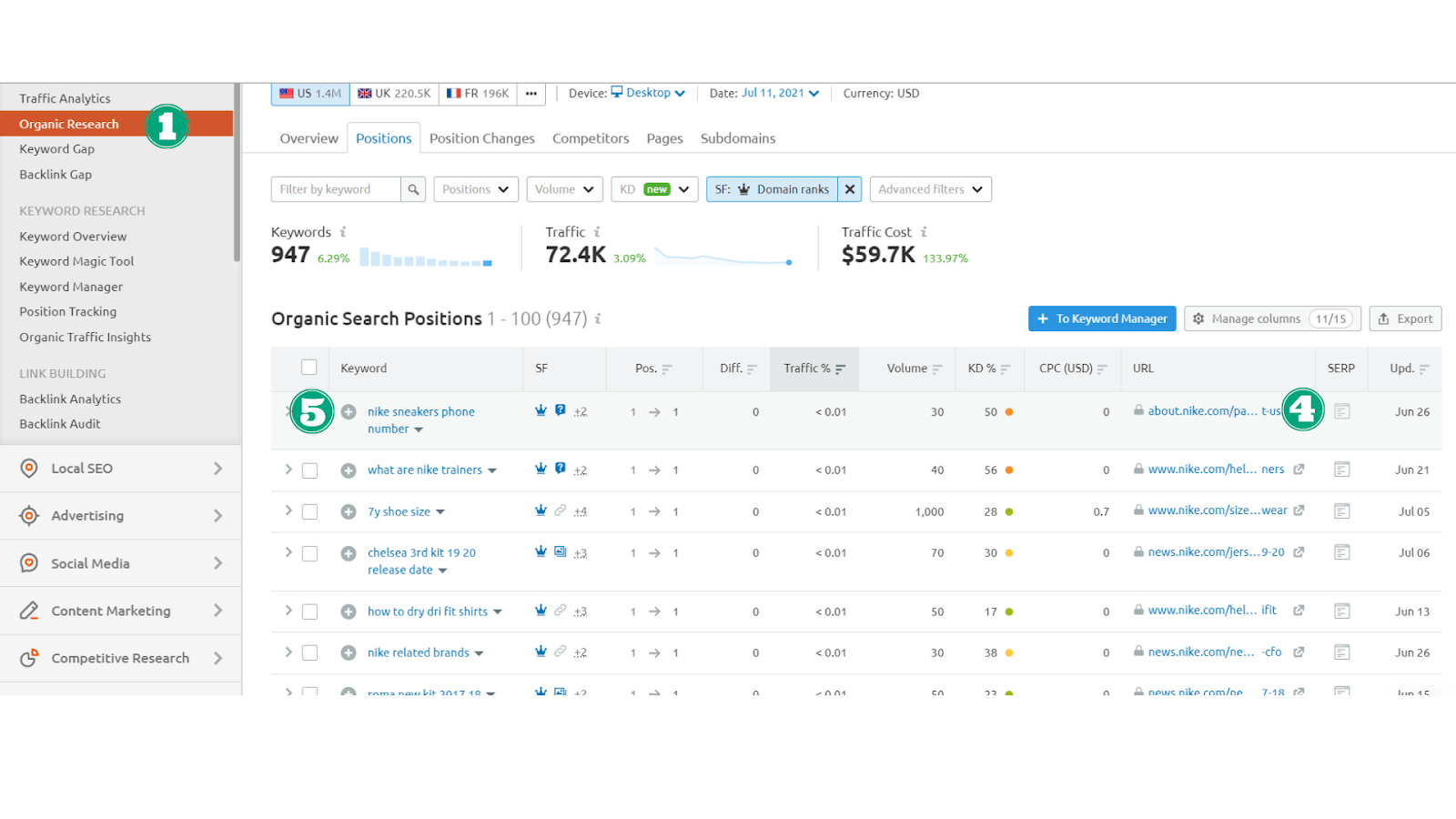Switch to the Overview tab
Viewport: 1456px width, 819px height.
point(309,138)
